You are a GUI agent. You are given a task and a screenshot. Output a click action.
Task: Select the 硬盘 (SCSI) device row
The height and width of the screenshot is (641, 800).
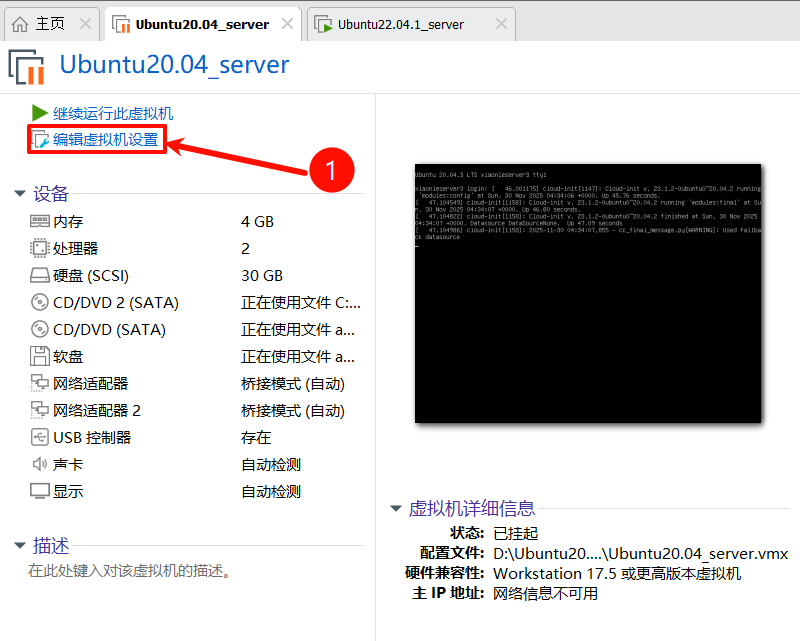(x=196, y=276)
